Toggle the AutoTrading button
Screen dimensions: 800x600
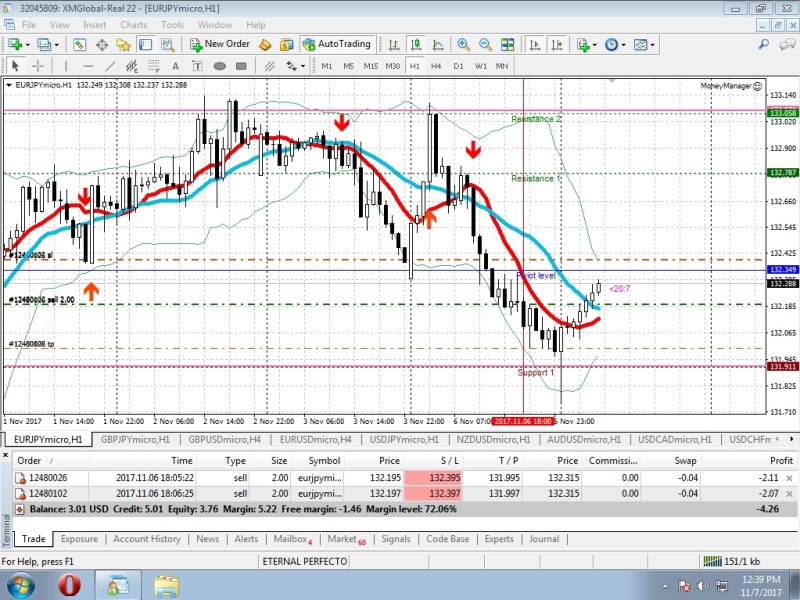tap(336, 44)
